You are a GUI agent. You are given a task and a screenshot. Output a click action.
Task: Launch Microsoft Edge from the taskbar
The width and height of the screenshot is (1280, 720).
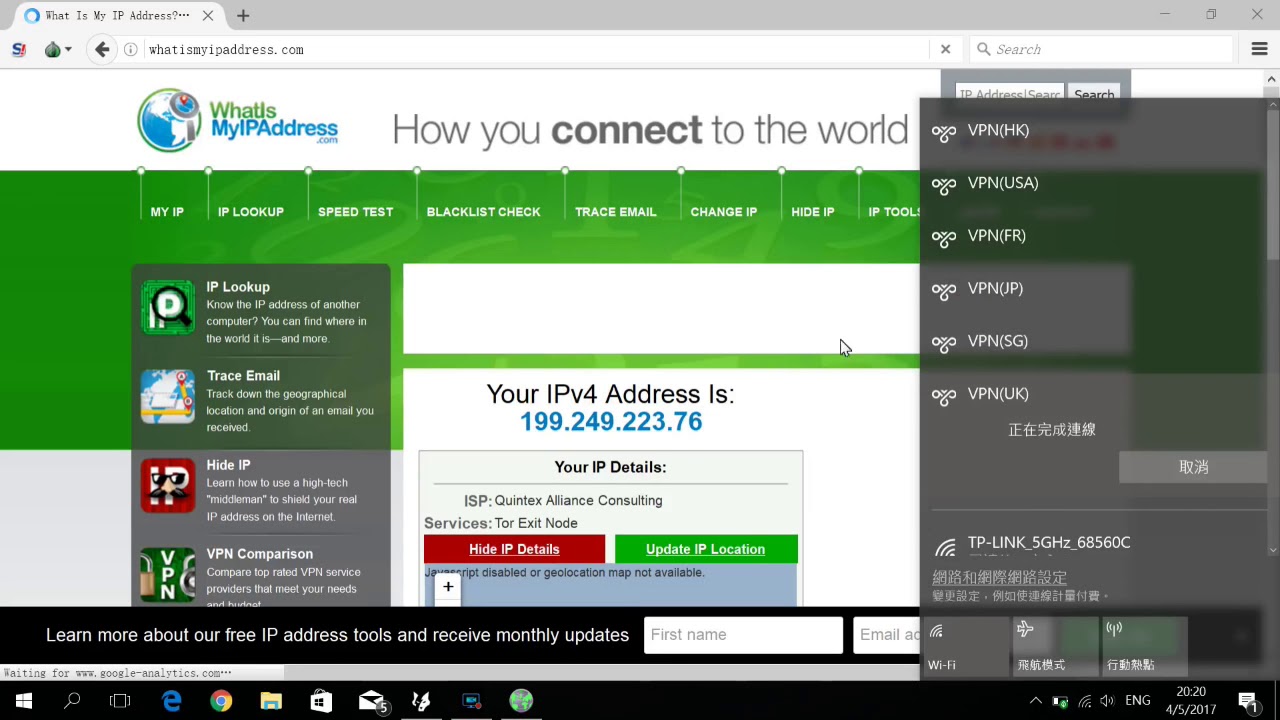[171, 701]
